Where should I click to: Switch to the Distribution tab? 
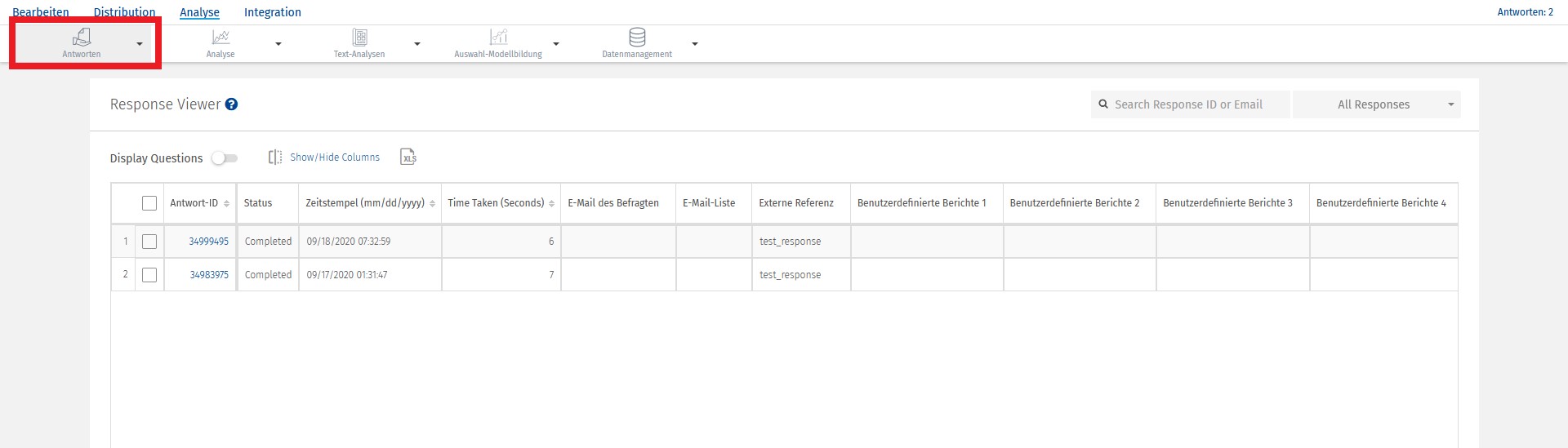[x=124, y=12]
